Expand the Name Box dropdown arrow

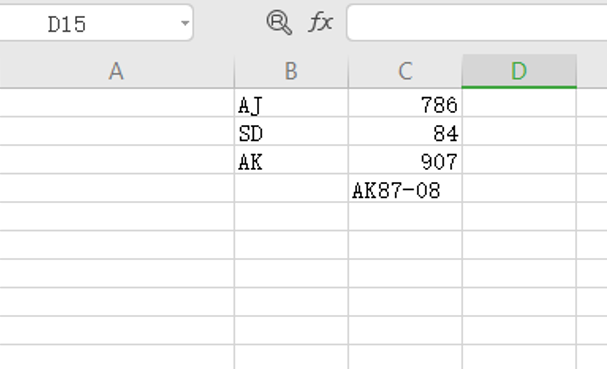185,23
